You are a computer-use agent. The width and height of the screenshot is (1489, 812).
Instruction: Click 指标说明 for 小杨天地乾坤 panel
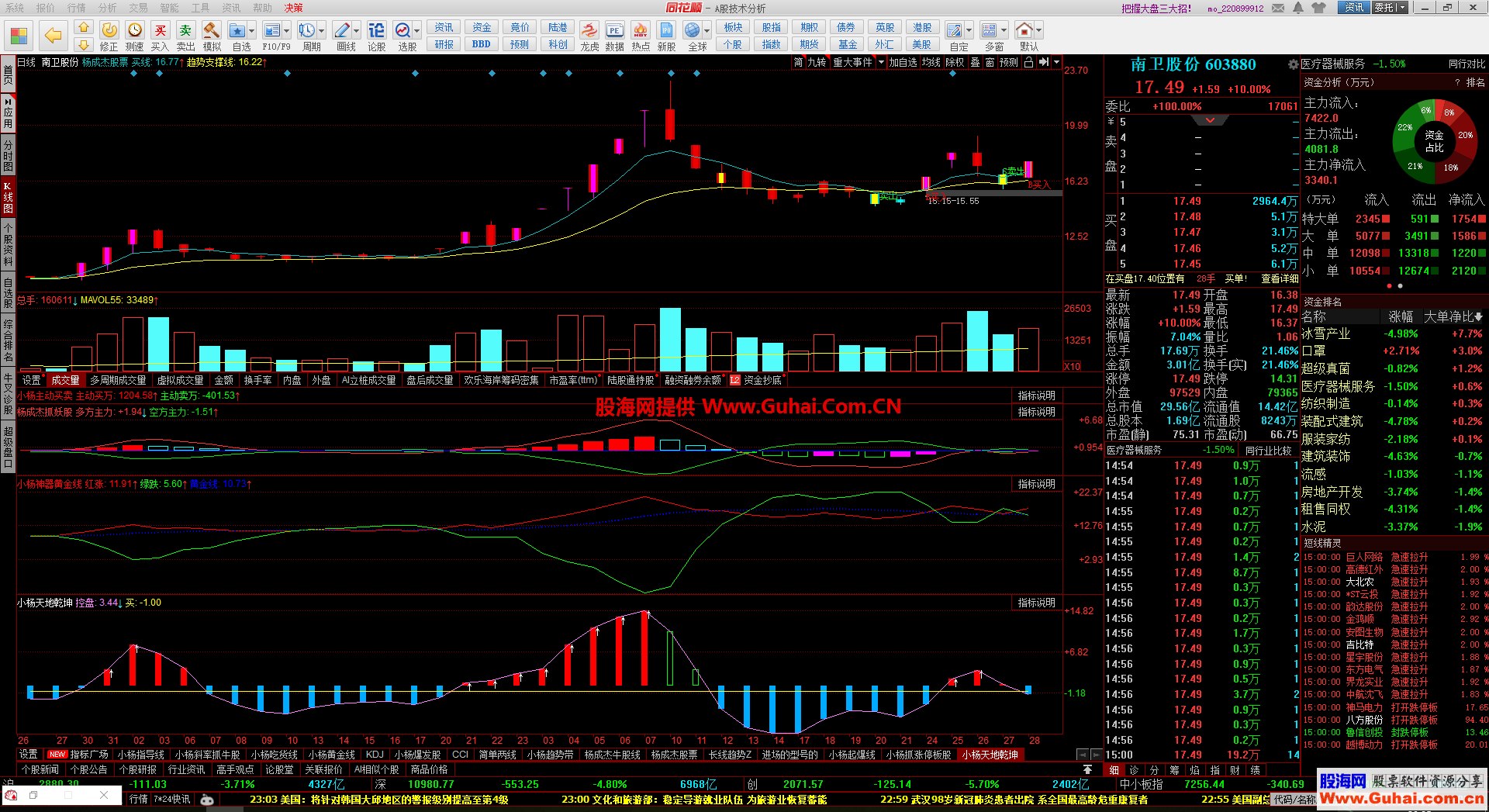coord(1037,603)
